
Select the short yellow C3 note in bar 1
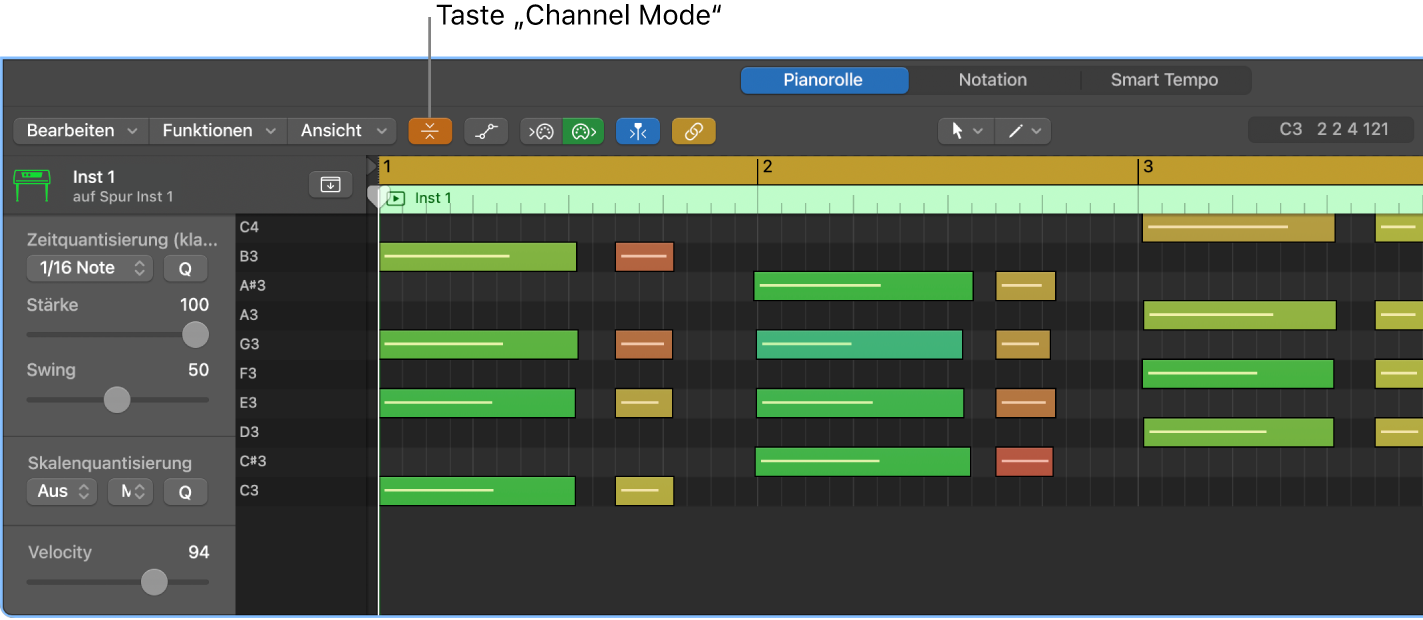644,491
